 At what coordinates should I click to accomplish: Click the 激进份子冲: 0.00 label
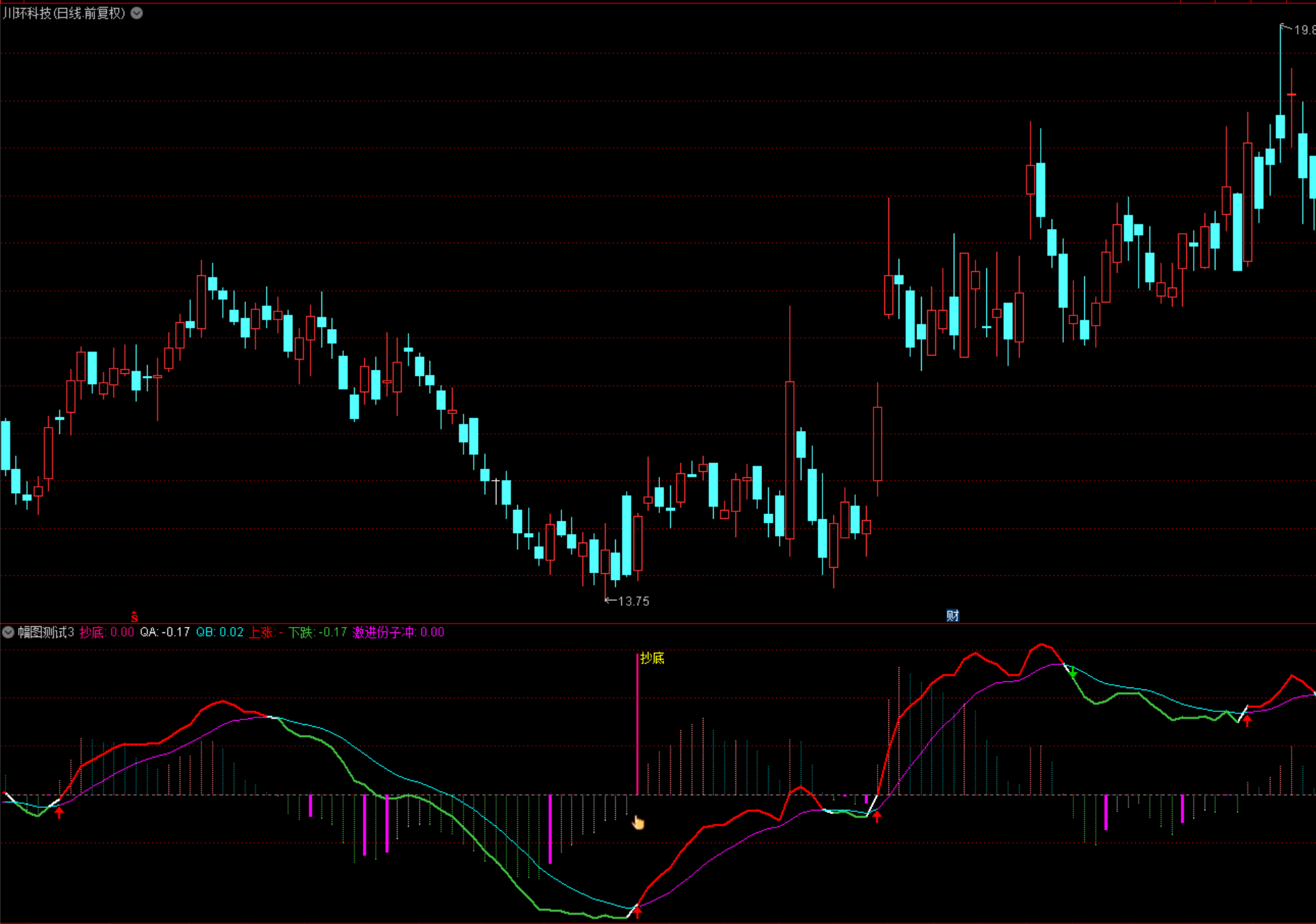(398, 632)
